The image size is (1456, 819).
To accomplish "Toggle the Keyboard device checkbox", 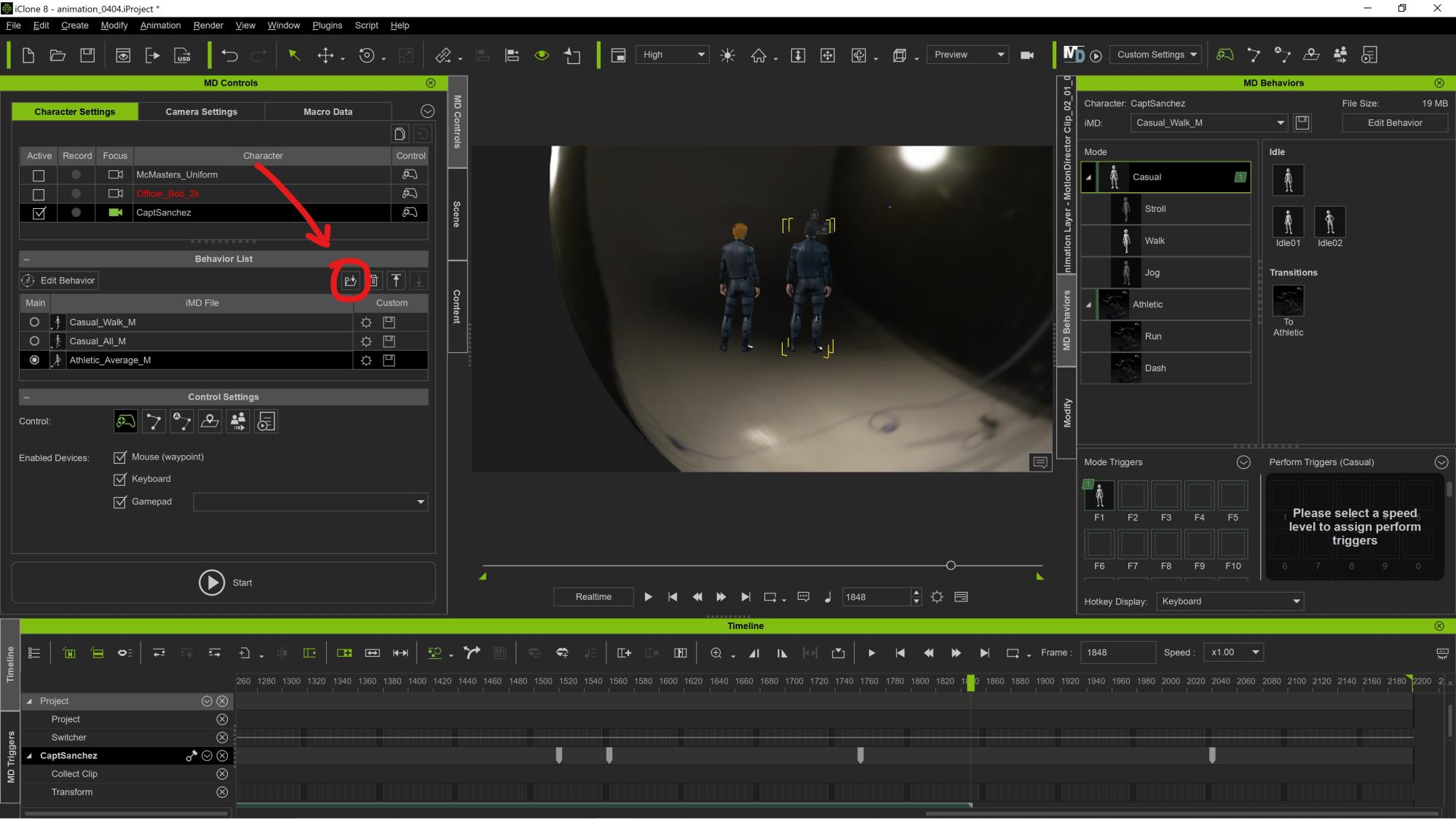I will [120, 479].
